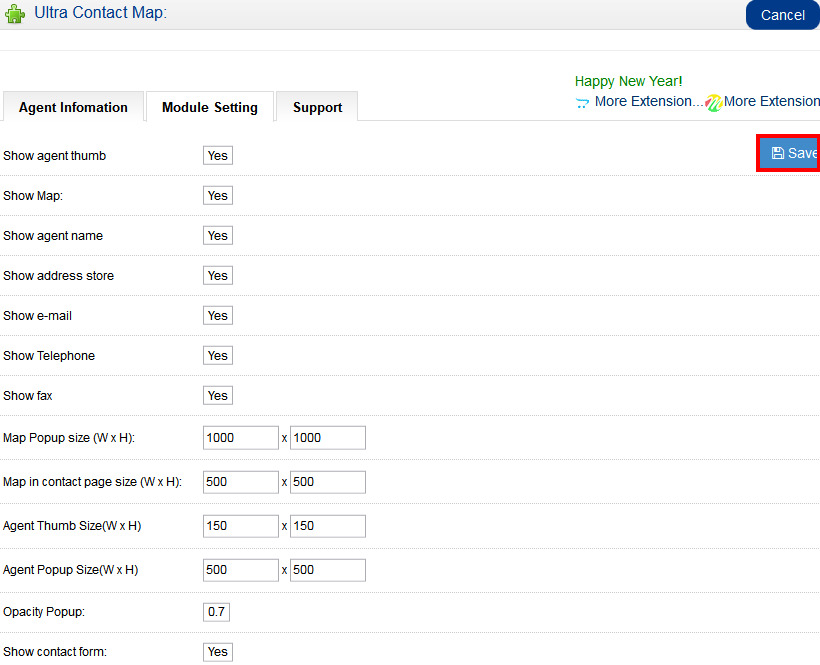The image size is (820, 665).
Task: Click the green puzzle icon beside Ultra Contact Map
Action: (x=15, y=14)
